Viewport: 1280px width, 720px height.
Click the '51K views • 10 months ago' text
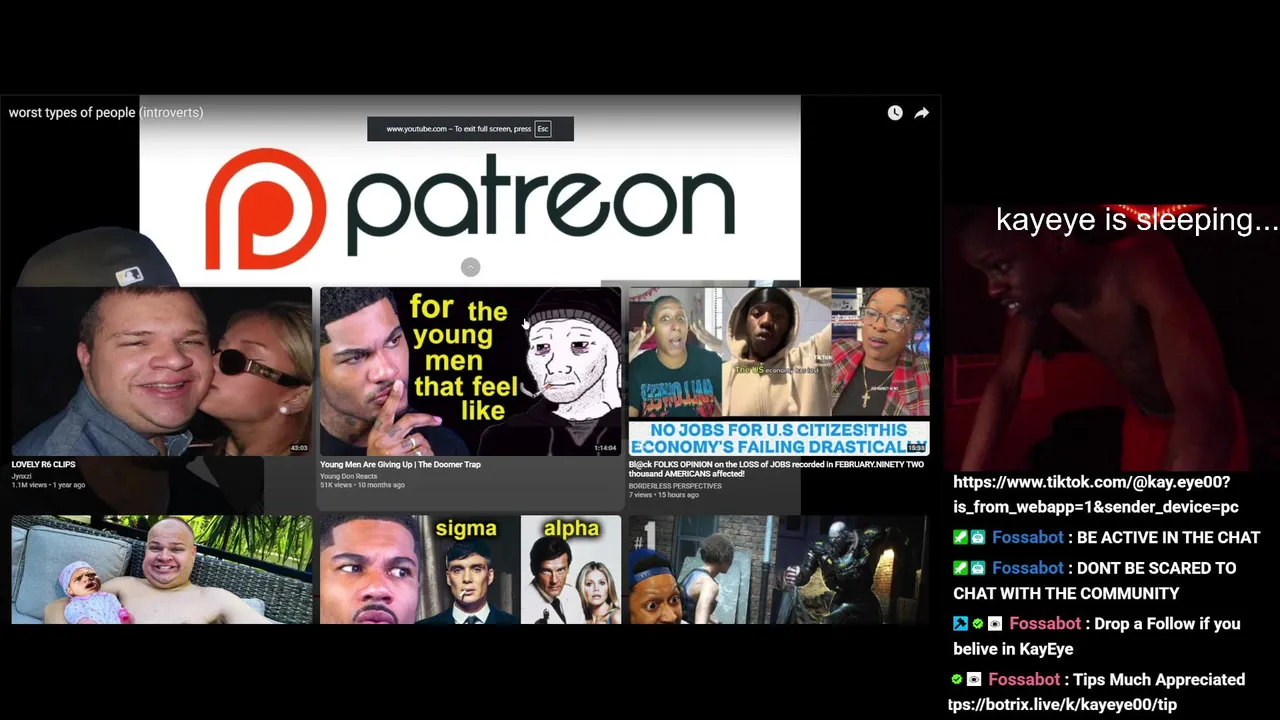coord(362,485)
